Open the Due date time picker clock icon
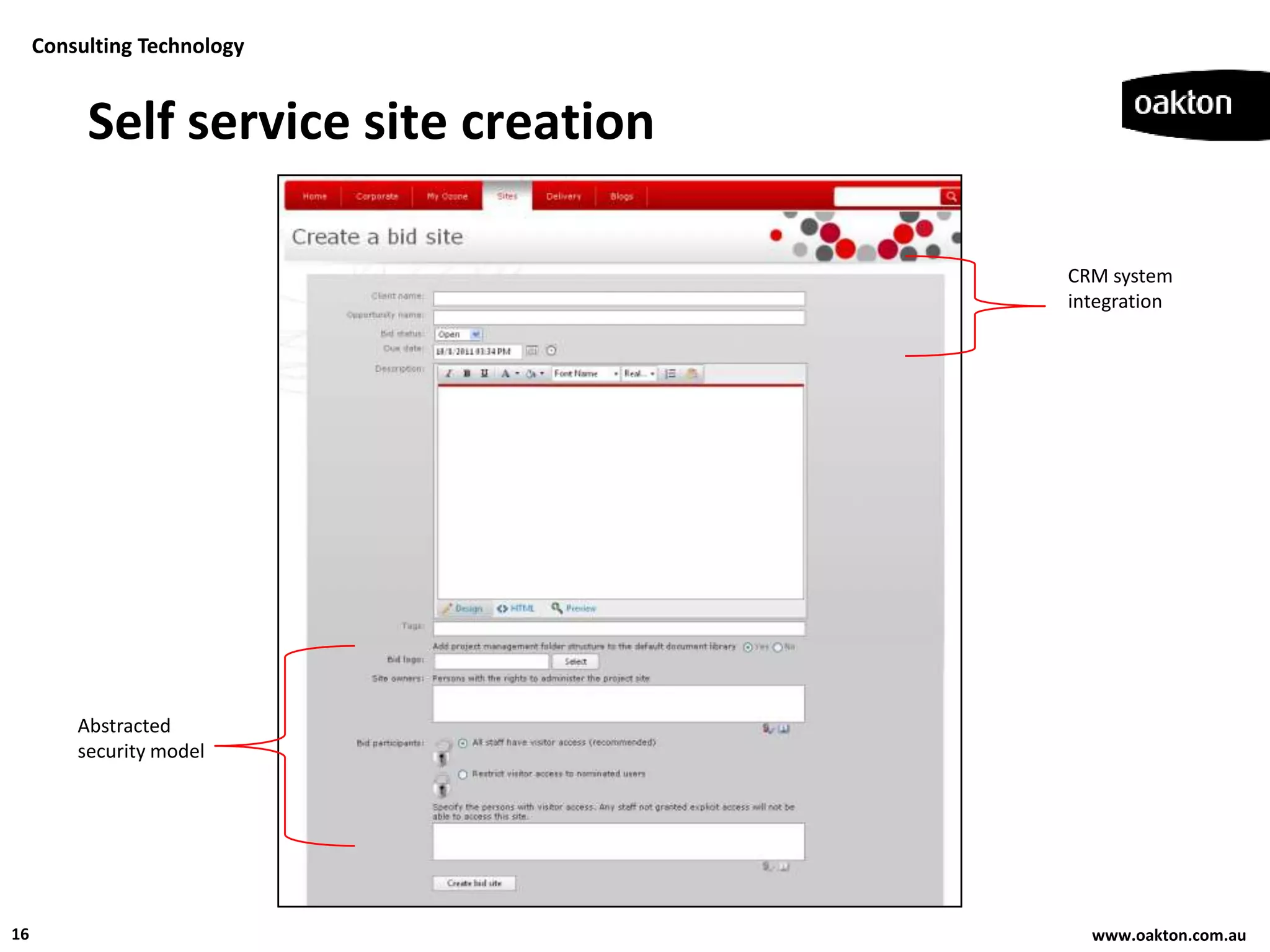Screen dimensions: 1270x952 click(551, 351)
